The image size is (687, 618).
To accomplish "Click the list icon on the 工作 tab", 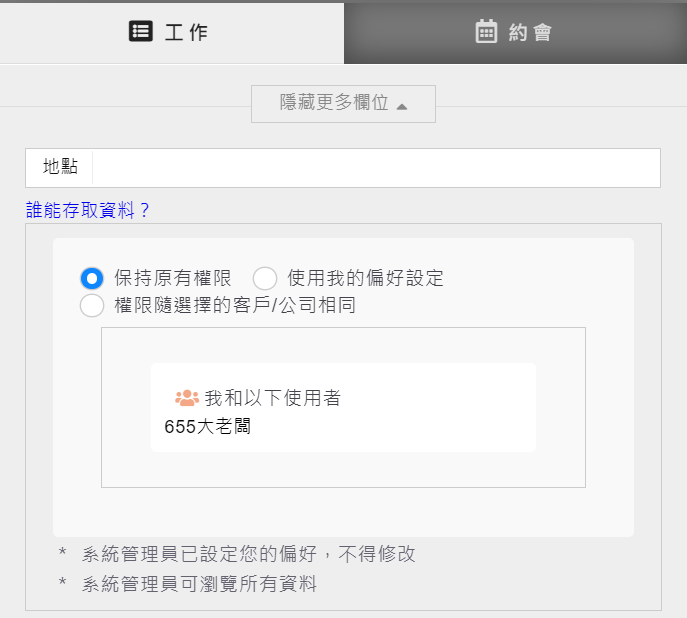I will click(x=141, y=32).
